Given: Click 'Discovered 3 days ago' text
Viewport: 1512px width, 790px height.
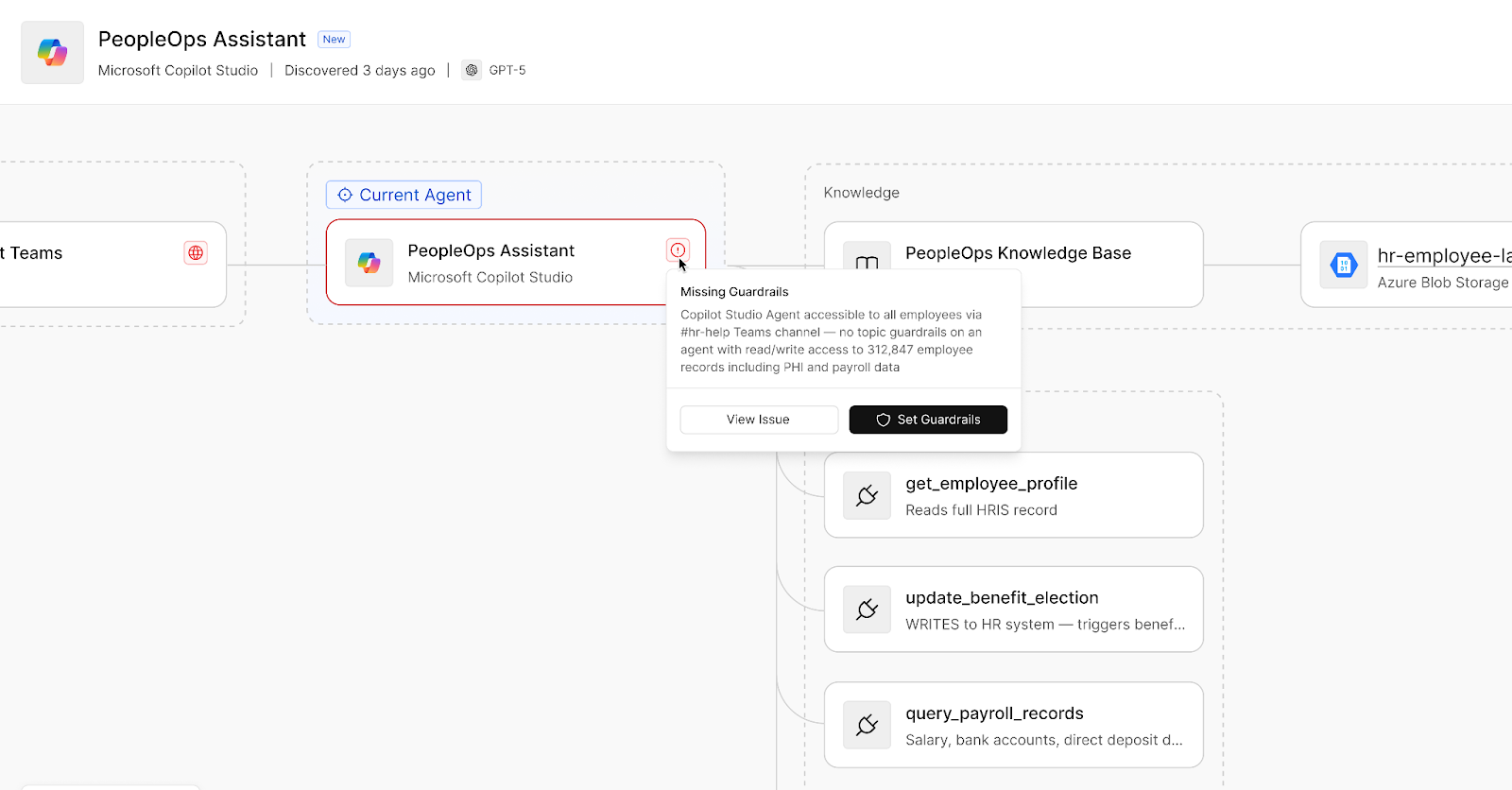Looking at the screenshot, I should (x=360, y=70).
